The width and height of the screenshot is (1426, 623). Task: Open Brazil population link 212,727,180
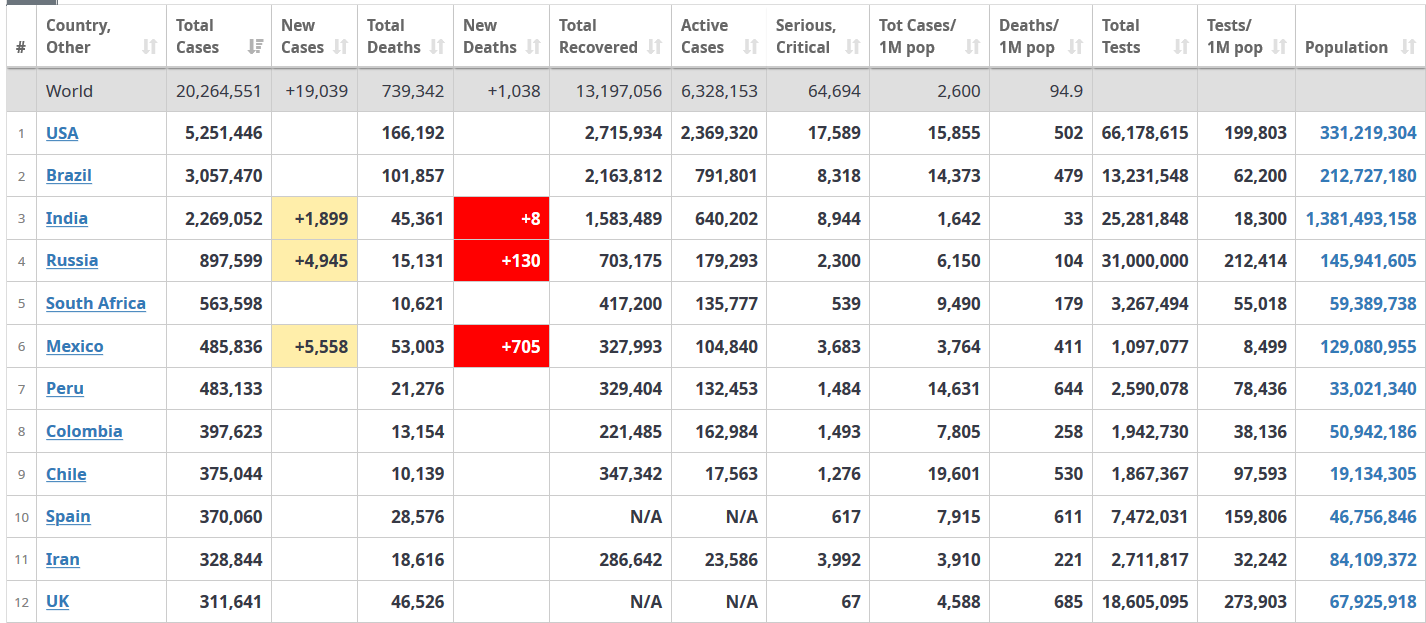tap(1368, 175)
